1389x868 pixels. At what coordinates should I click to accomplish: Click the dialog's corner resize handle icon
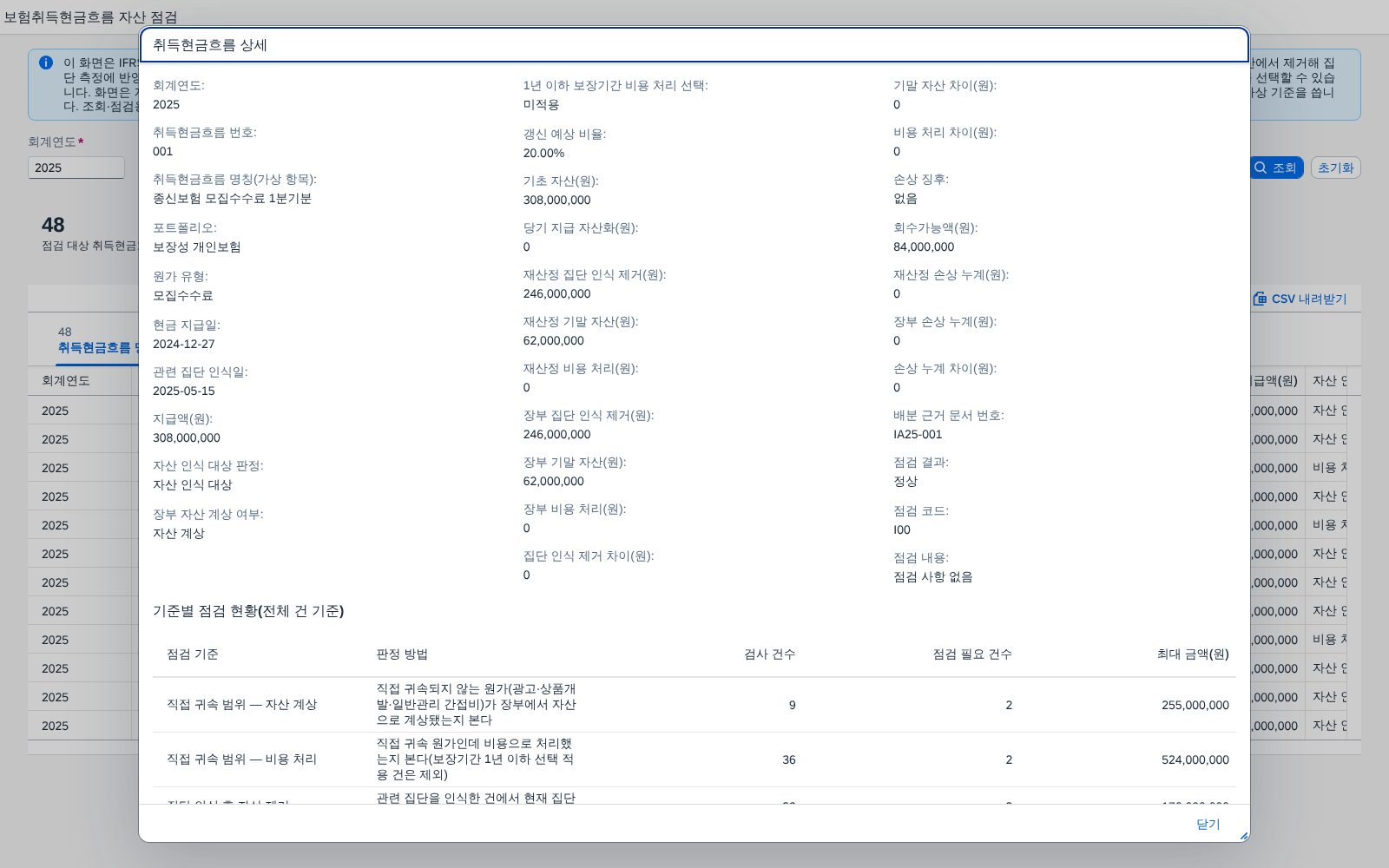(1243, 836)
